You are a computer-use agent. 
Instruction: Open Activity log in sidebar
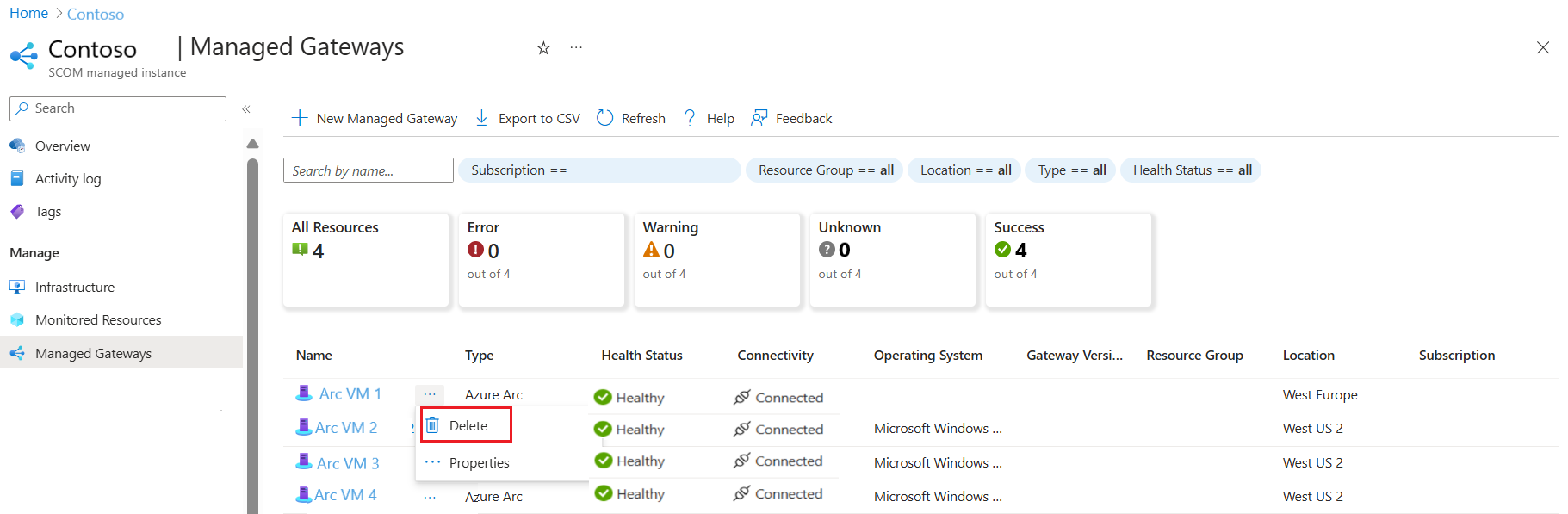coord(68,179)
